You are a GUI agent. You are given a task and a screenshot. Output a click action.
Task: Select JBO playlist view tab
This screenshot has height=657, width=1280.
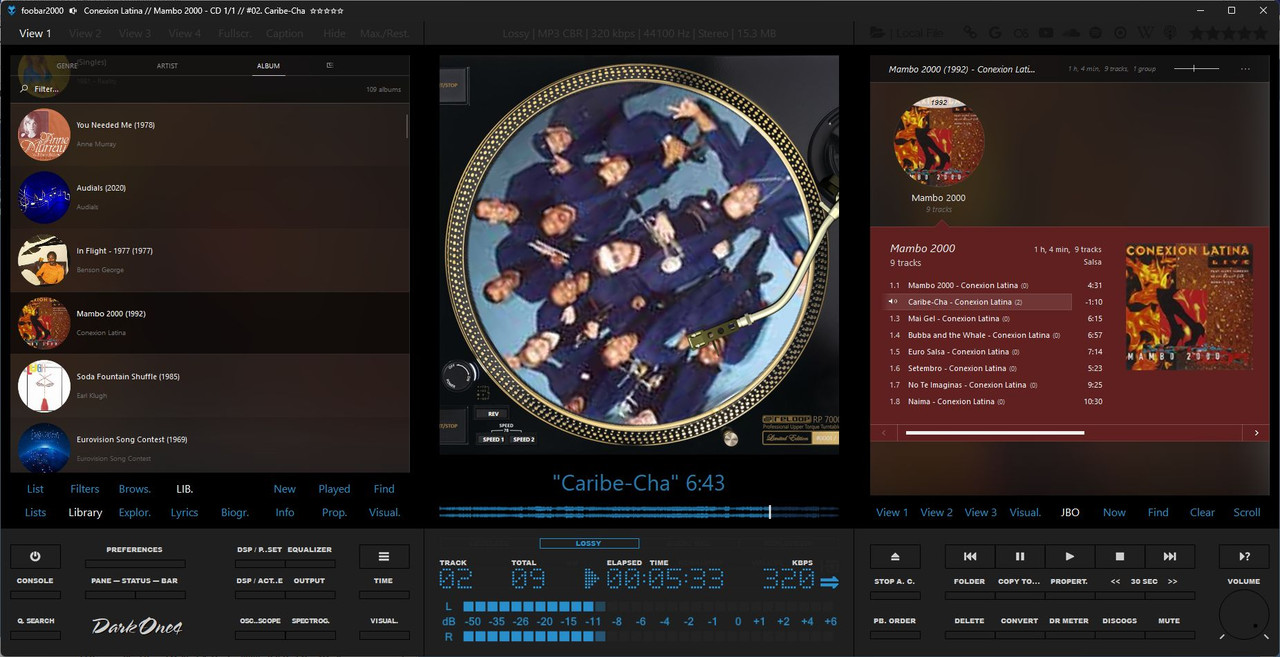pos(1070,512)
